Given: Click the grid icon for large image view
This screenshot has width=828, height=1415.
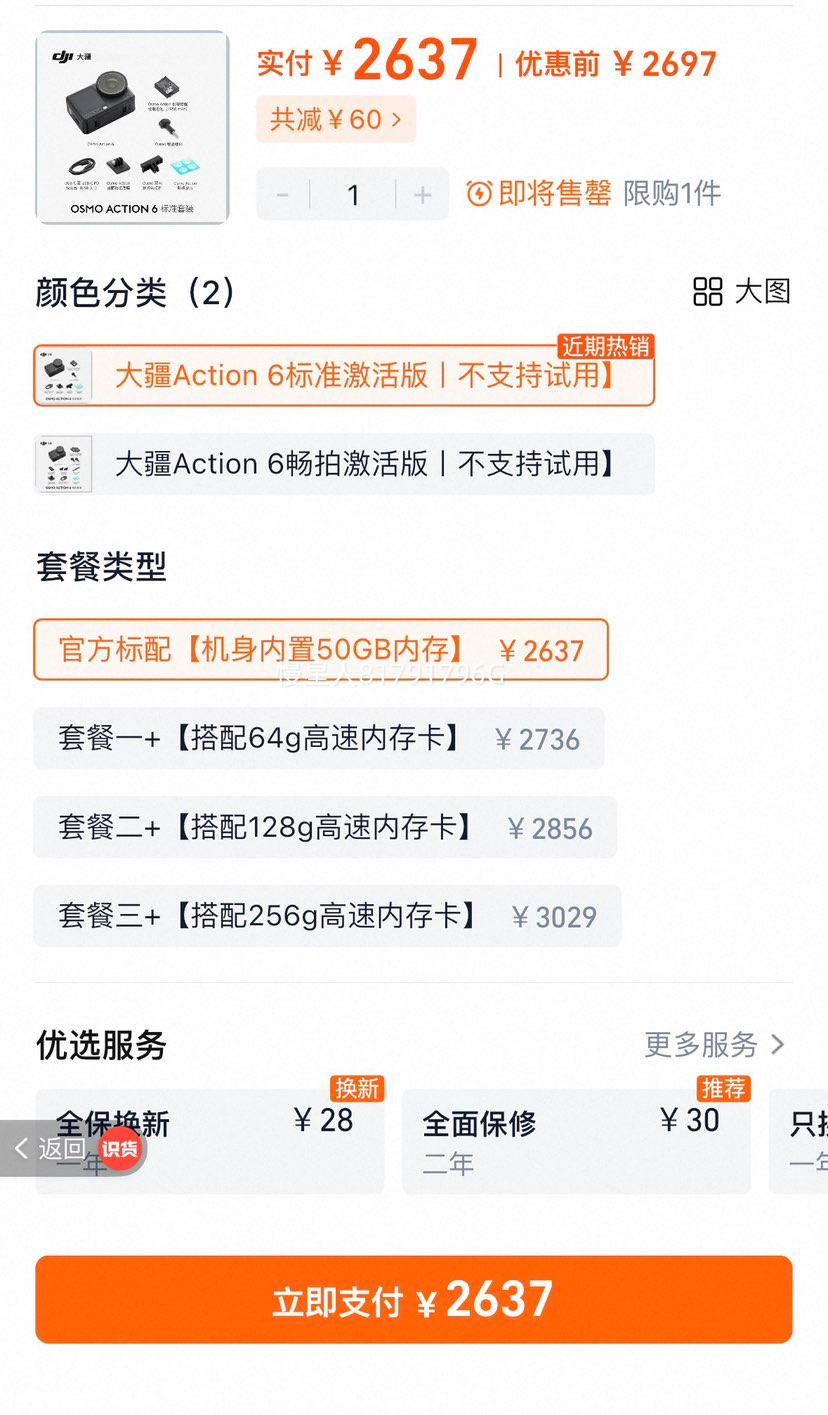Looking at the screenshot, I should [708, 292].
